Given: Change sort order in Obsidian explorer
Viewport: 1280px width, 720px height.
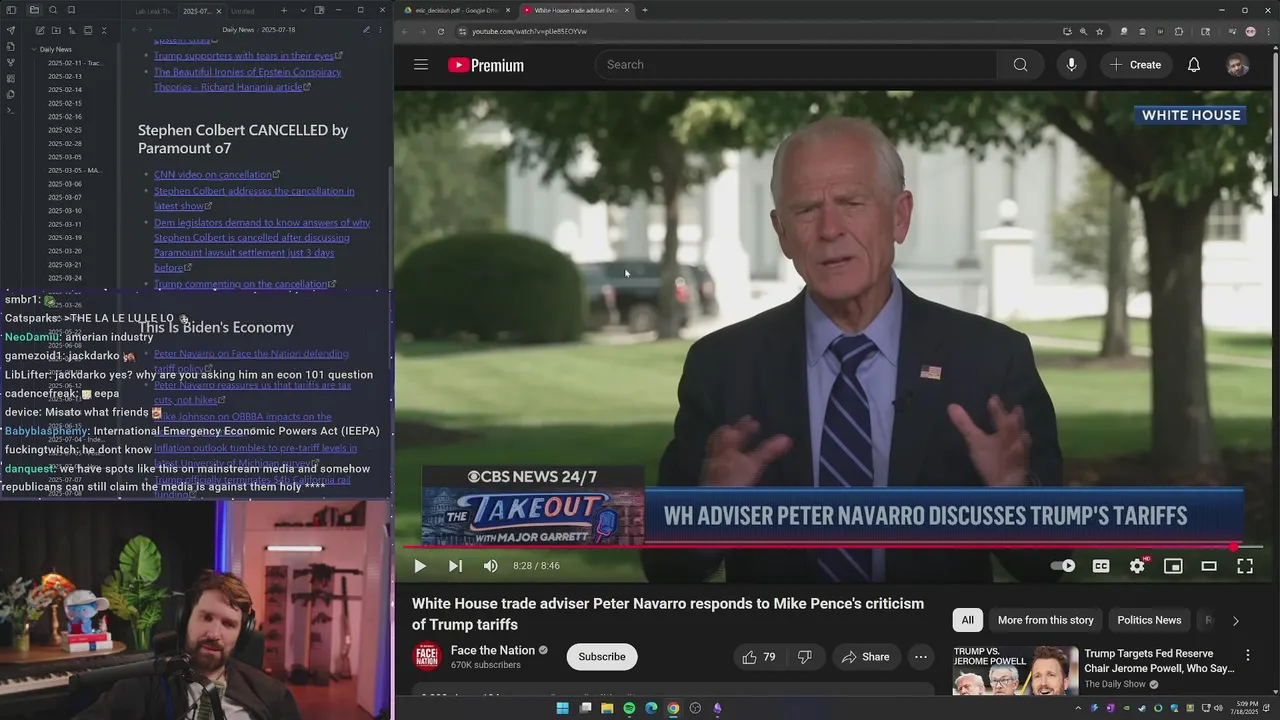Looking at the screenshot, I should coord(72,30).
